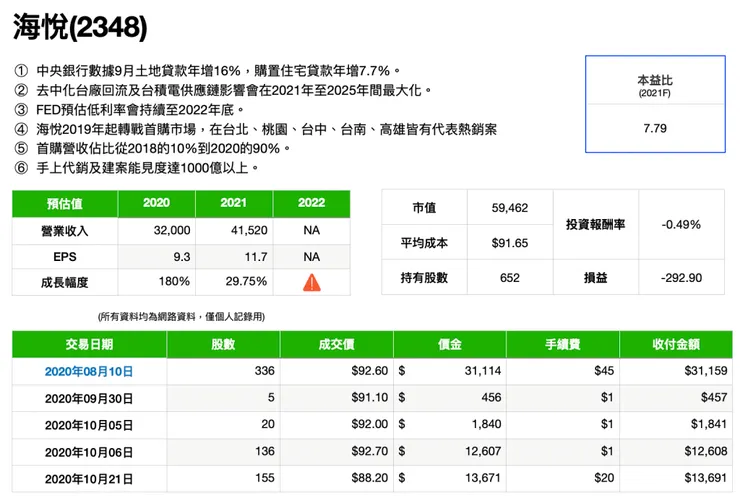Image resolution: width=740 pixels, height=501 pixels.
Task: Click the 持有股數 label cell
Action: pos(424,277)
